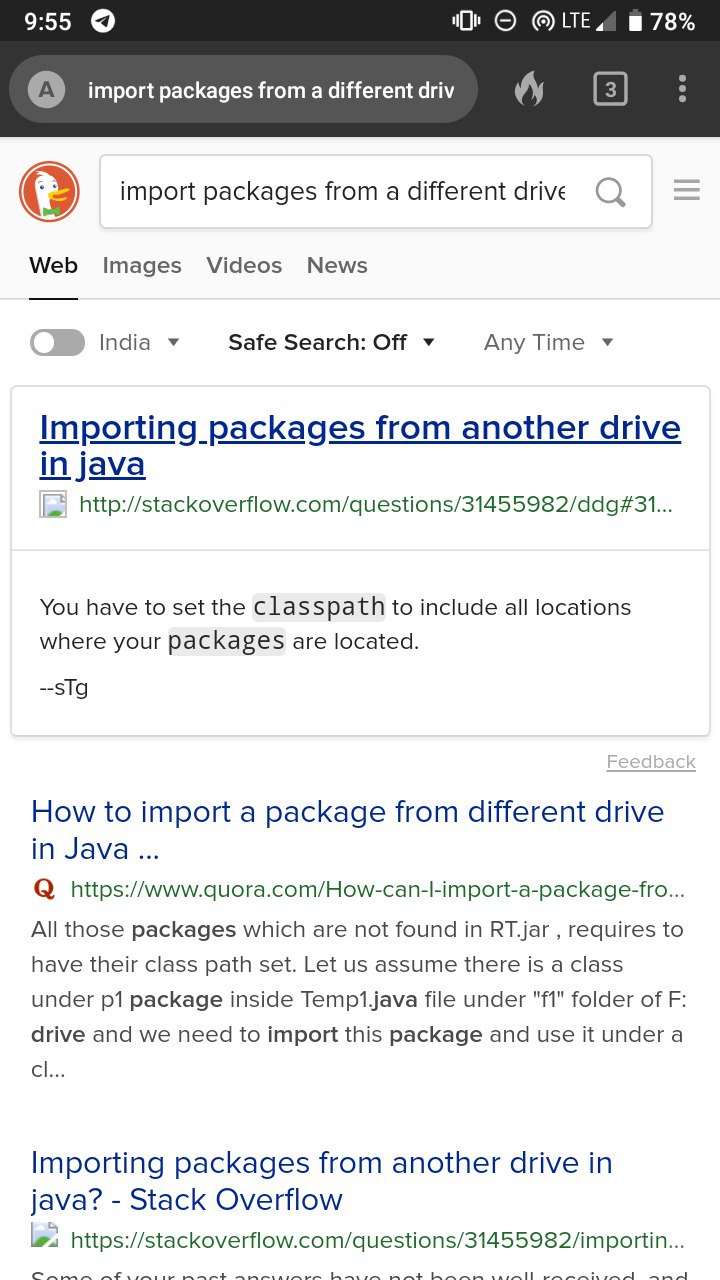Open the browser three-dot overflow menu

pyautogui.click(x=682, y=89)
